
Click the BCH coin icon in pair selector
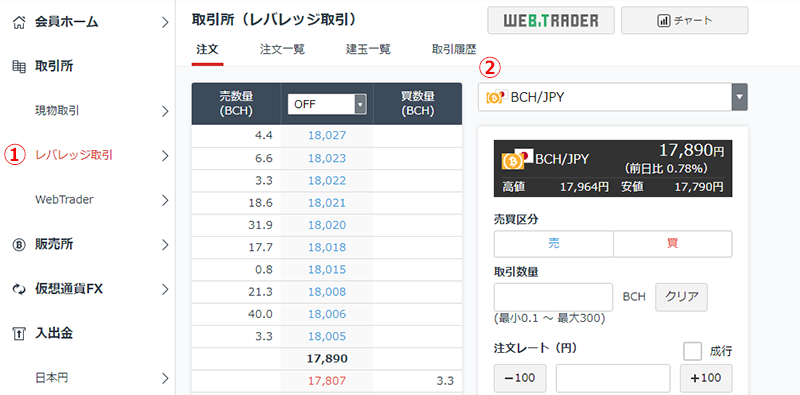(495, 97)
